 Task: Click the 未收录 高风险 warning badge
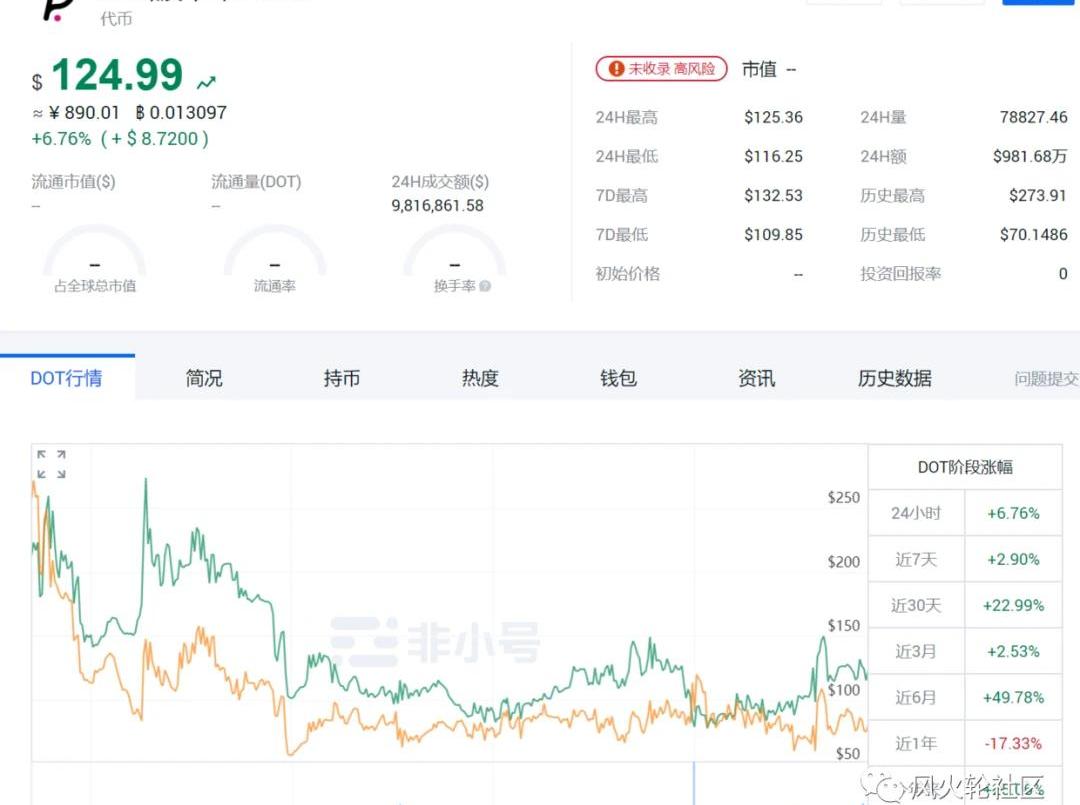(x=661, y=69)
